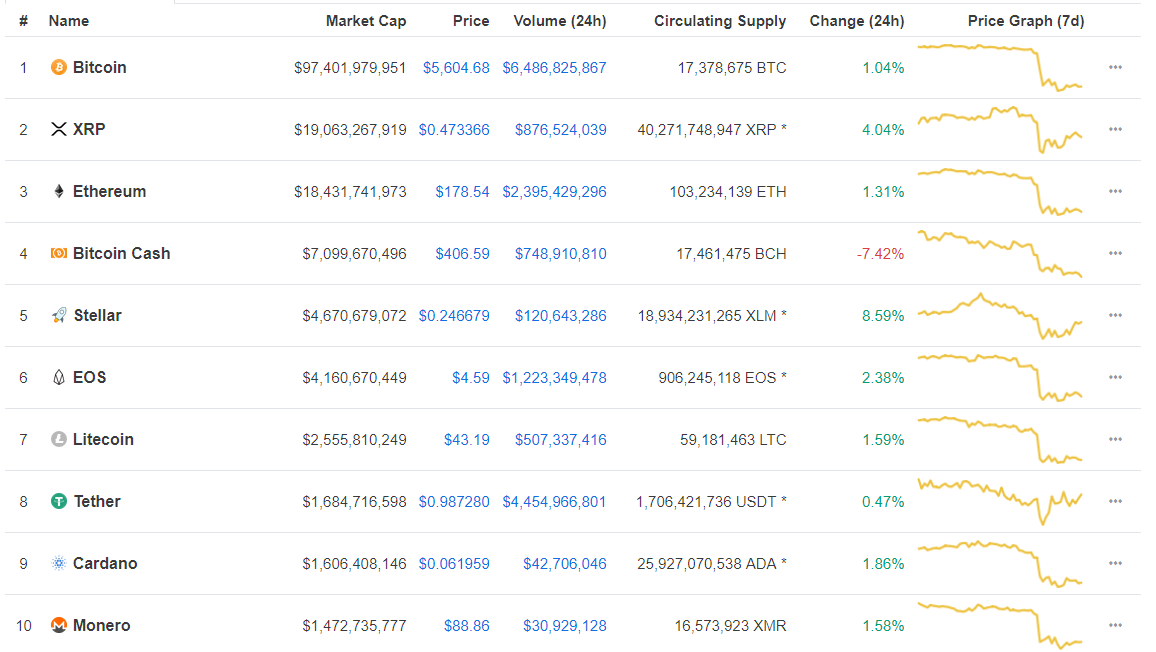Open the Litecoin name link

103,440
